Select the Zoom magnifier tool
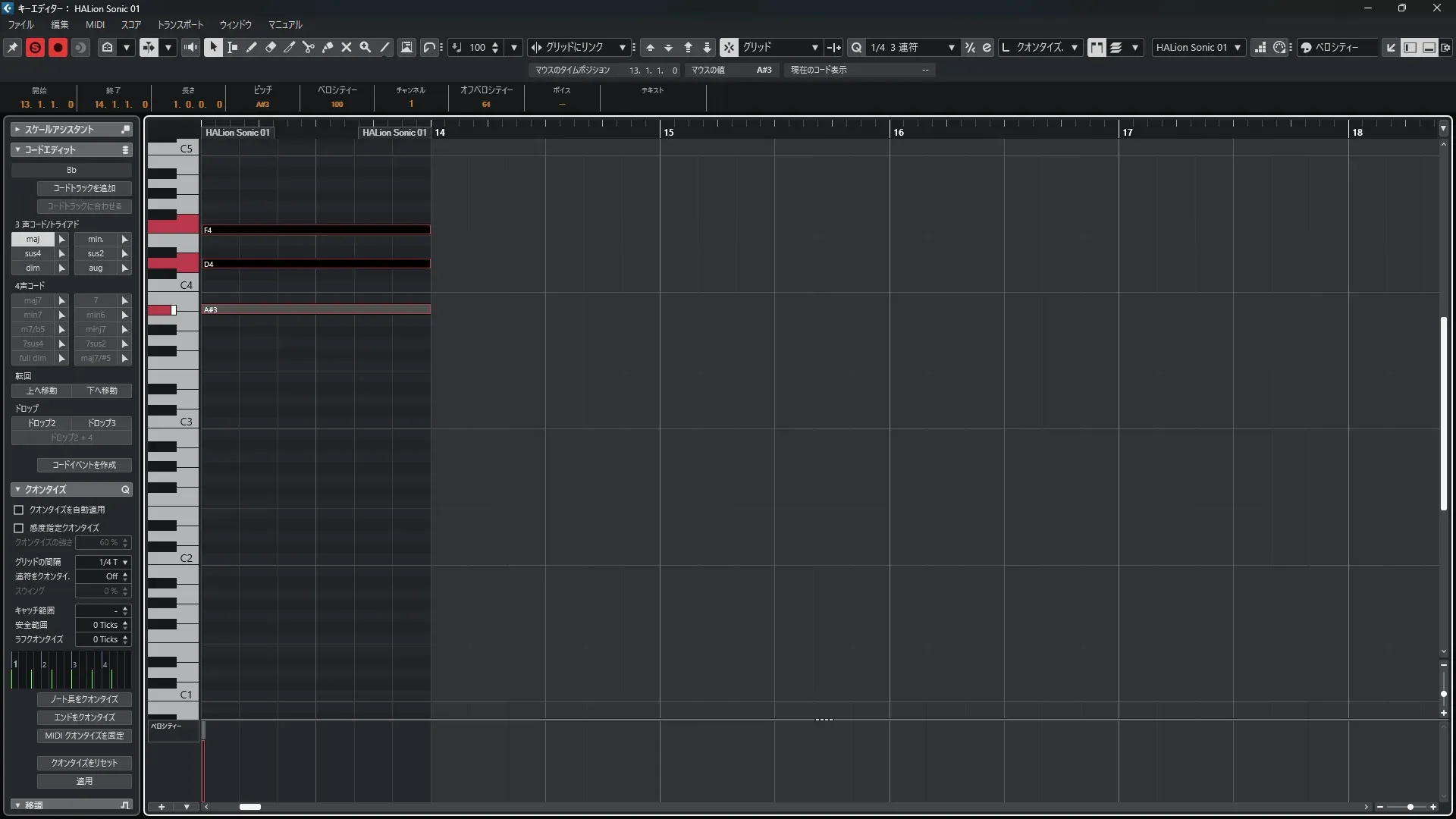This screenshot has width=1456, height=819. 366,47
